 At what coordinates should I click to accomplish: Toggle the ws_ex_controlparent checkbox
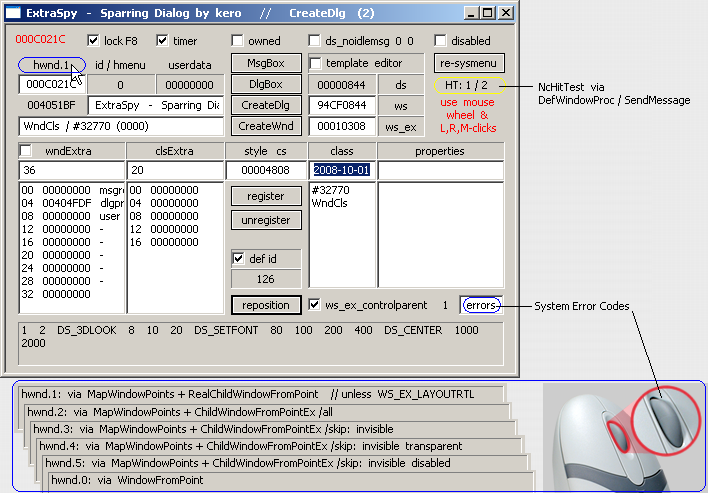315,305
